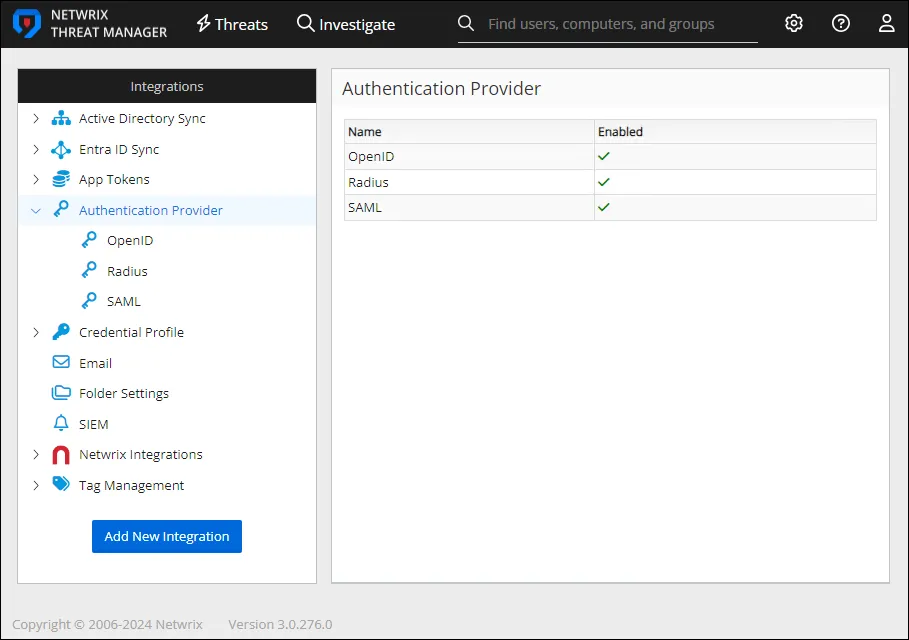The image size is (909, 640).
Task: Open the SIEM integration item
Action: coord(93,424)
